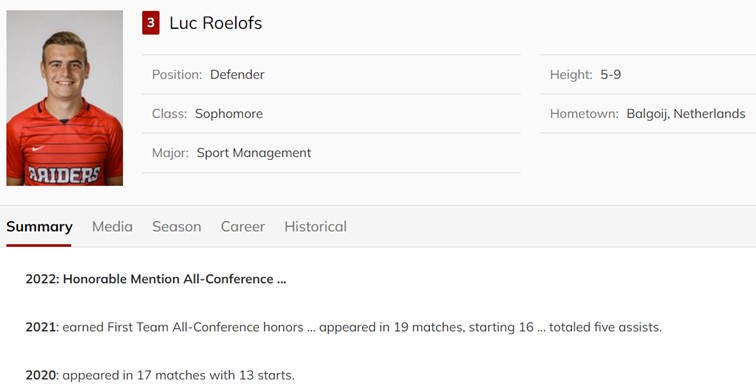The height and width of the screenshot is (391, 756).
Task: Switch to the Media tab
Action: (112, 227)
